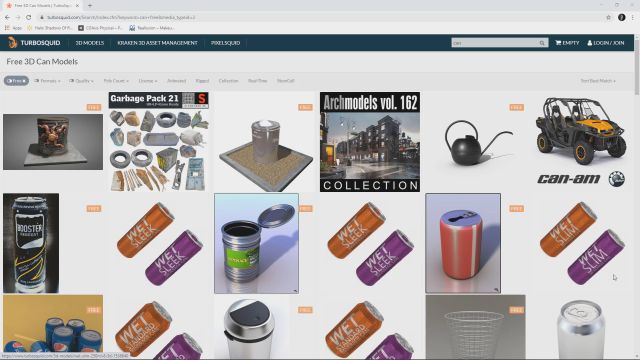640x360 pixels.
Task: Click the Login / Join user link
Action: point(605,43)
